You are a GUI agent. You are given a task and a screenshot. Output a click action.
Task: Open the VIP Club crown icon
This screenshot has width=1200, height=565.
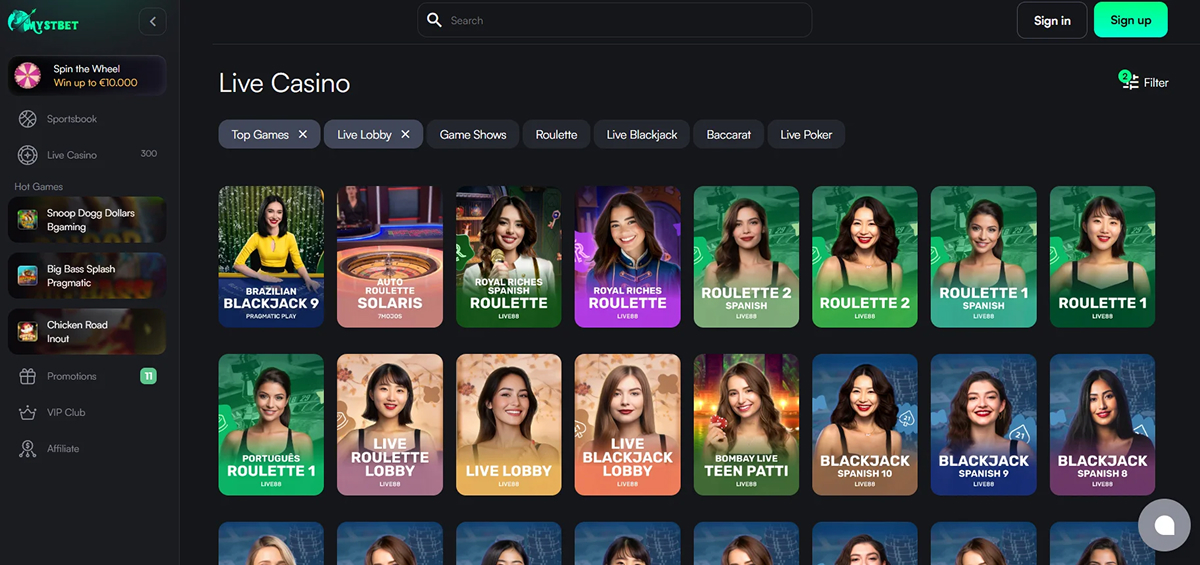(x=28, y=413)
